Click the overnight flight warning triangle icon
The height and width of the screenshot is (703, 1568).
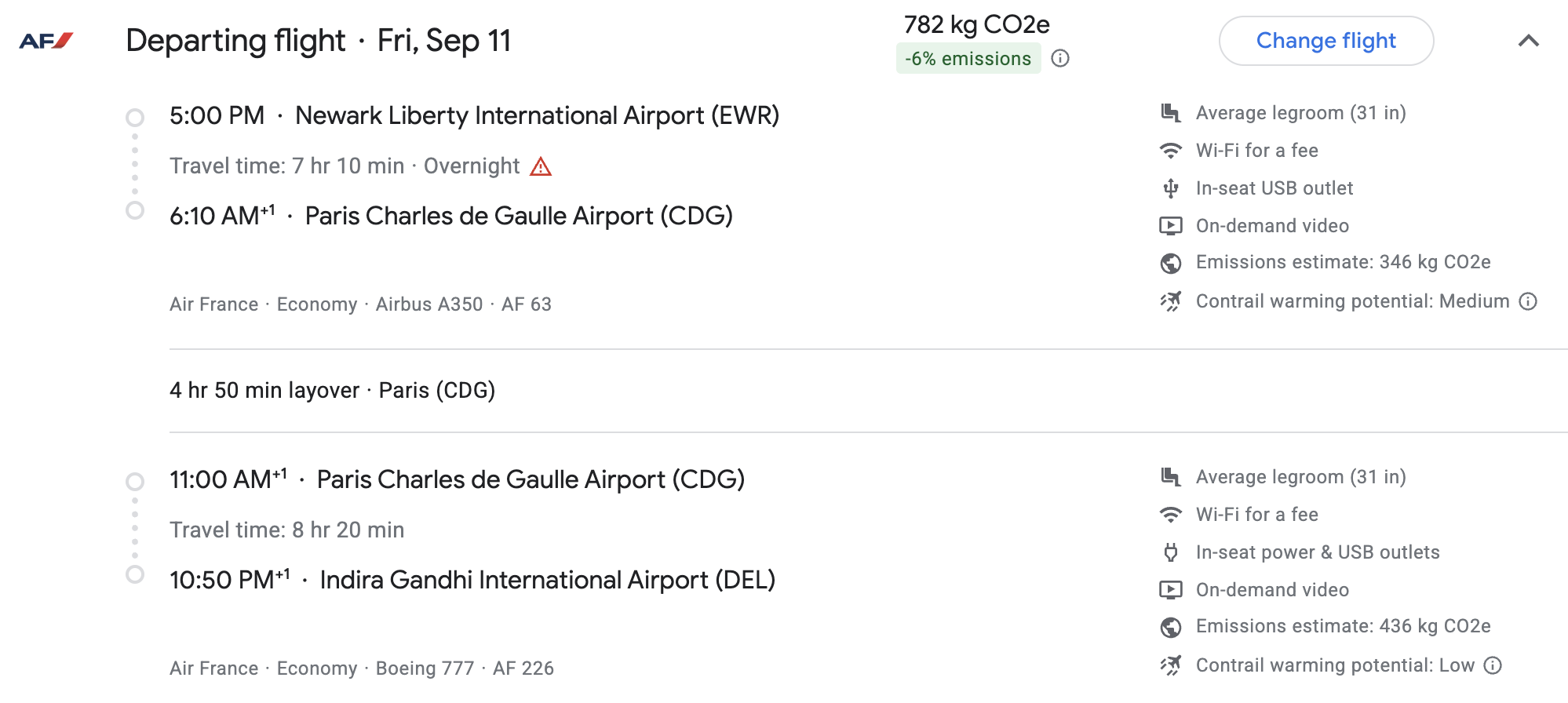click(x=541, y=166)
